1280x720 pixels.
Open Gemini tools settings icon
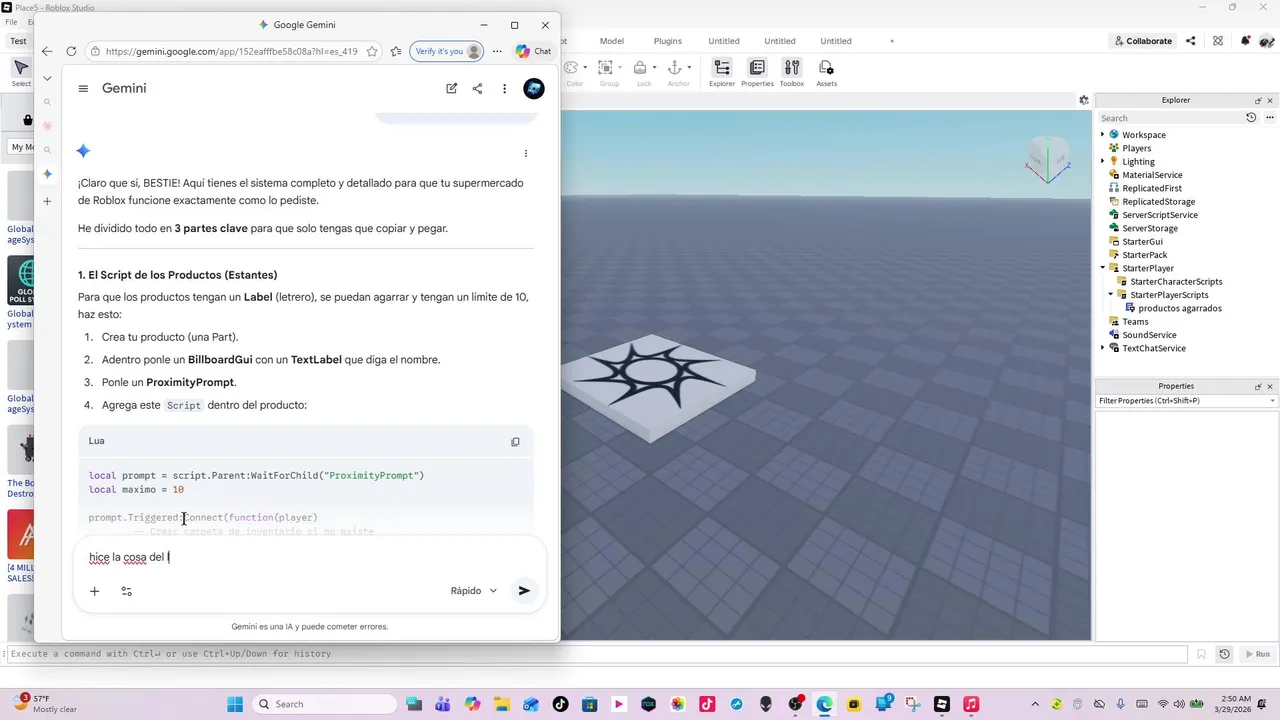pos(127,591)
